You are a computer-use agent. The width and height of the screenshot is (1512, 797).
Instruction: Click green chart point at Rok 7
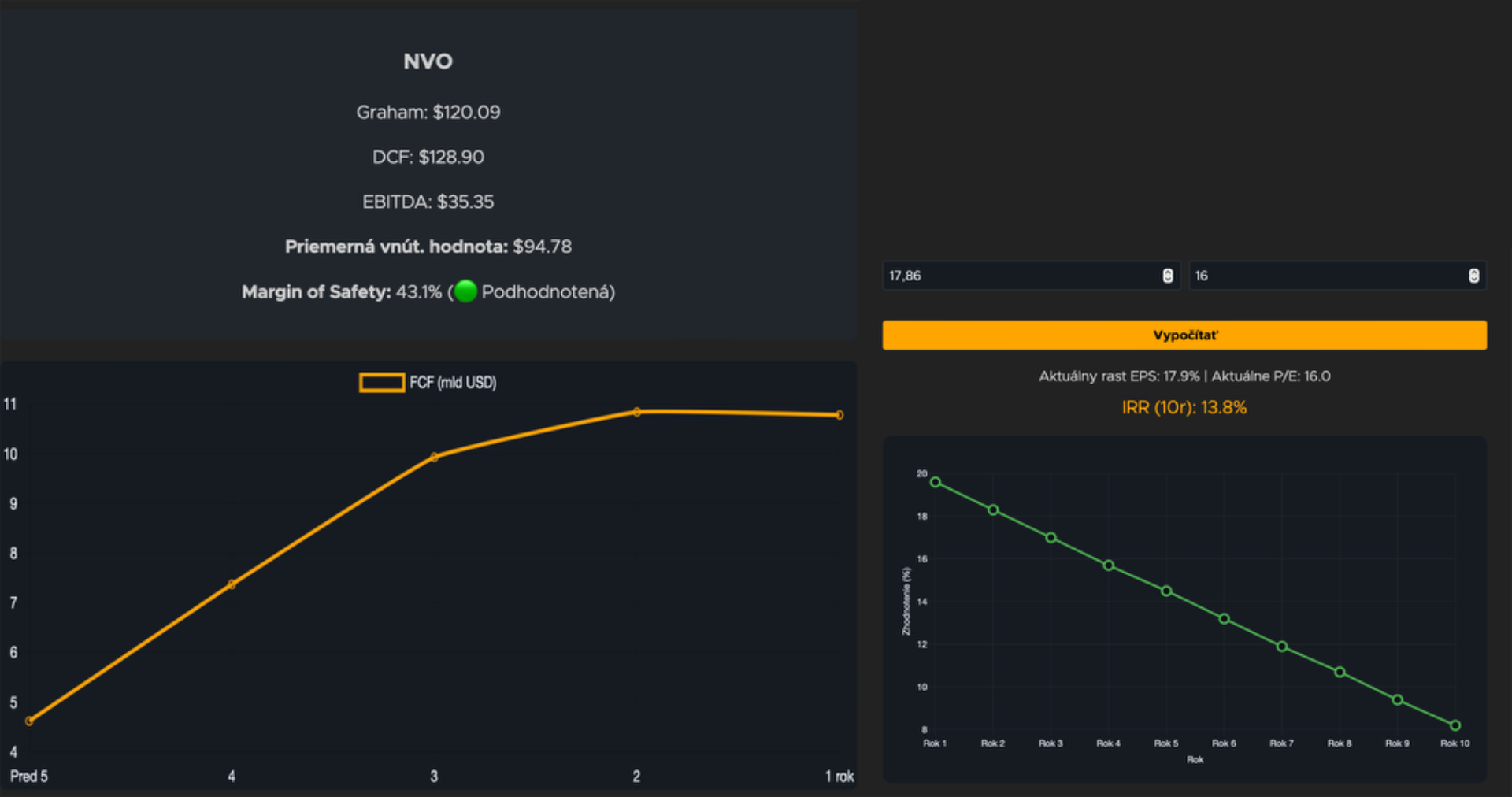1281,647
